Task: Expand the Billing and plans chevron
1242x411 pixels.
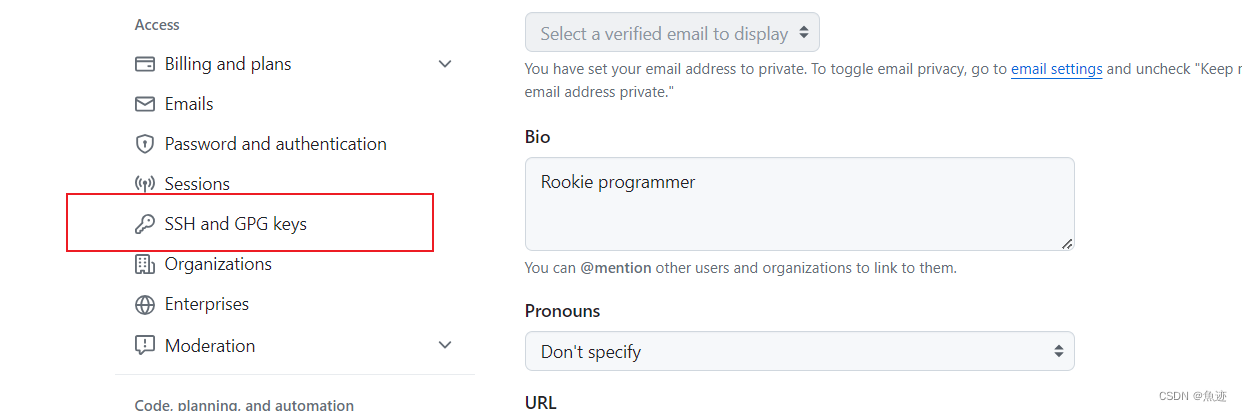Action: (x=446, y=64)
